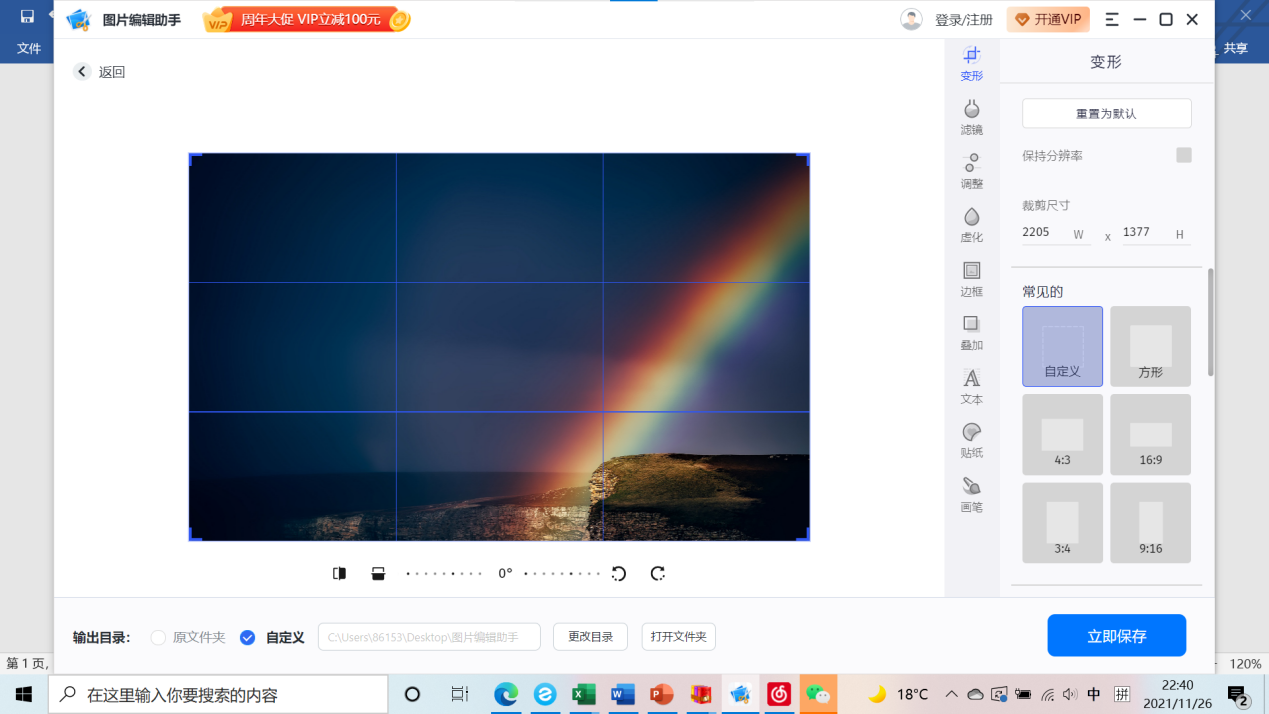This screenshot has width=1269, height=714.
Task: Click the 返回 back label
Action: pos(112,72)
